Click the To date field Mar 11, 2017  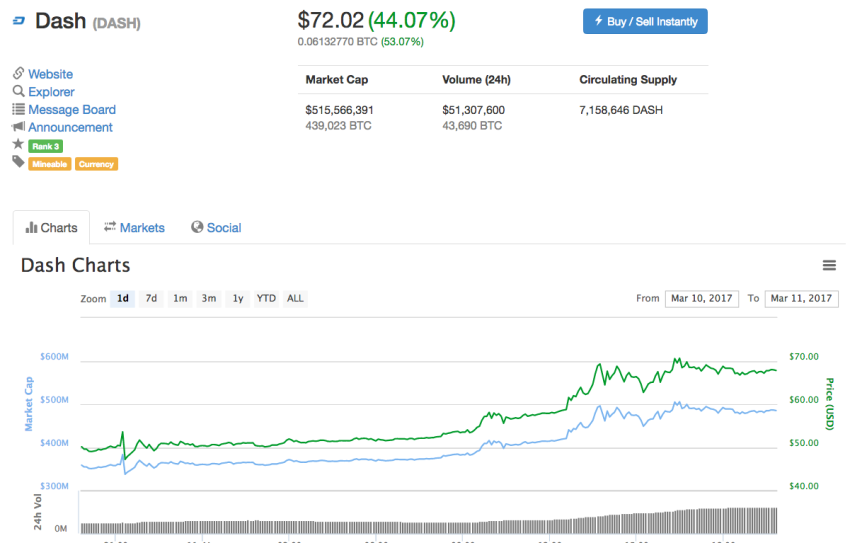pyautogui.click(x=801, y=298)
